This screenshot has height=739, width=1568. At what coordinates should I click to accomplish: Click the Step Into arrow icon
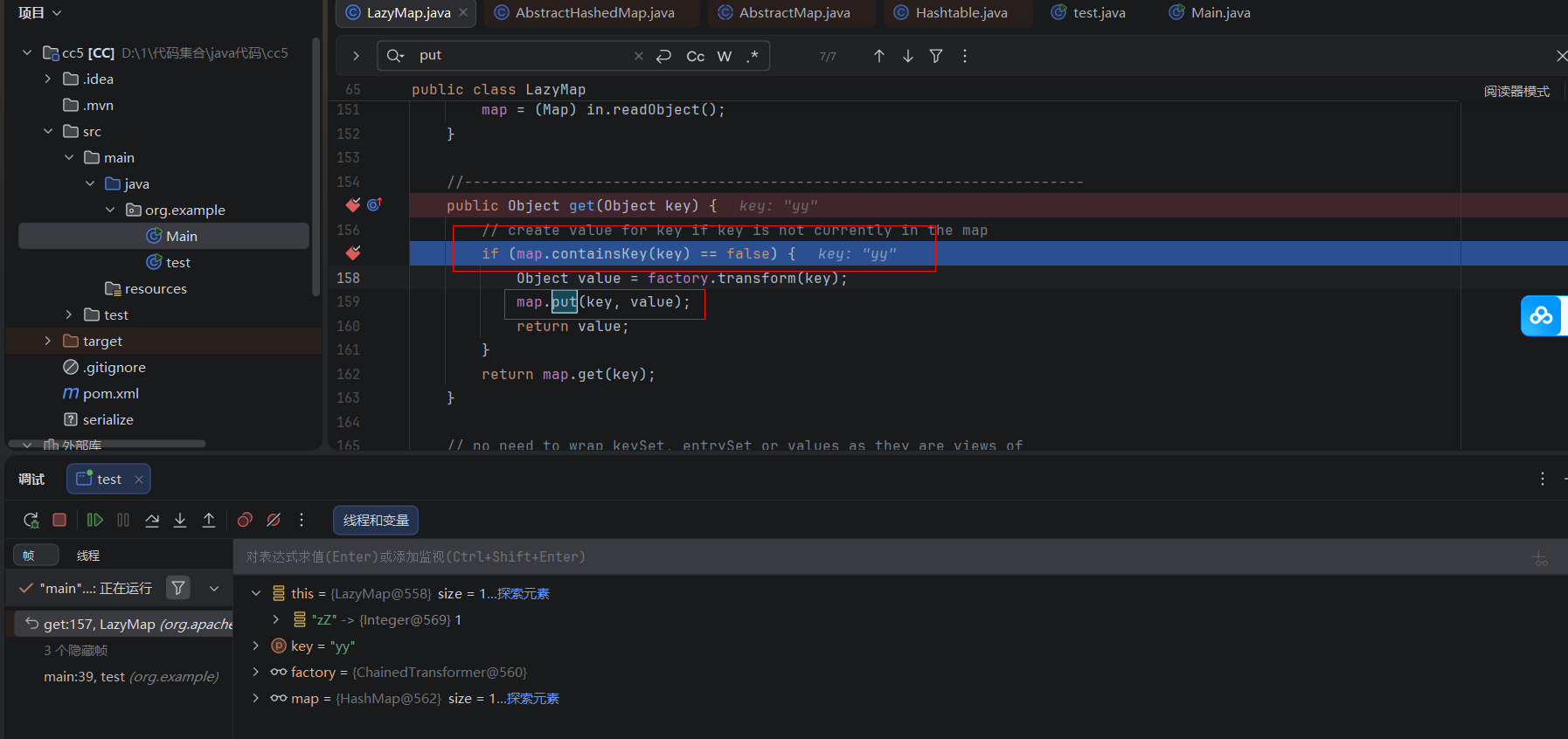coord(180,520)
